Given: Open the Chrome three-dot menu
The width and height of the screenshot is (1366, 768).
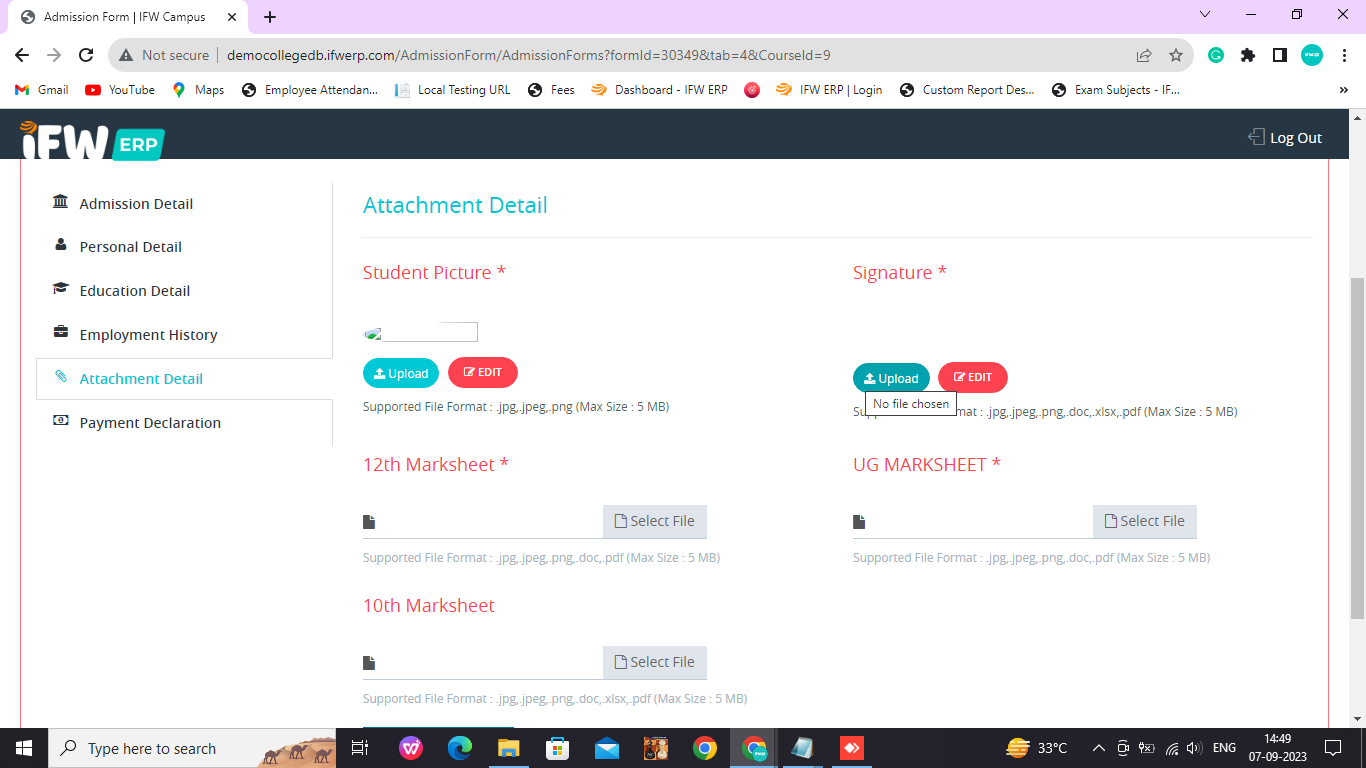Looking at the screenshot, I should click(1343, 55).
